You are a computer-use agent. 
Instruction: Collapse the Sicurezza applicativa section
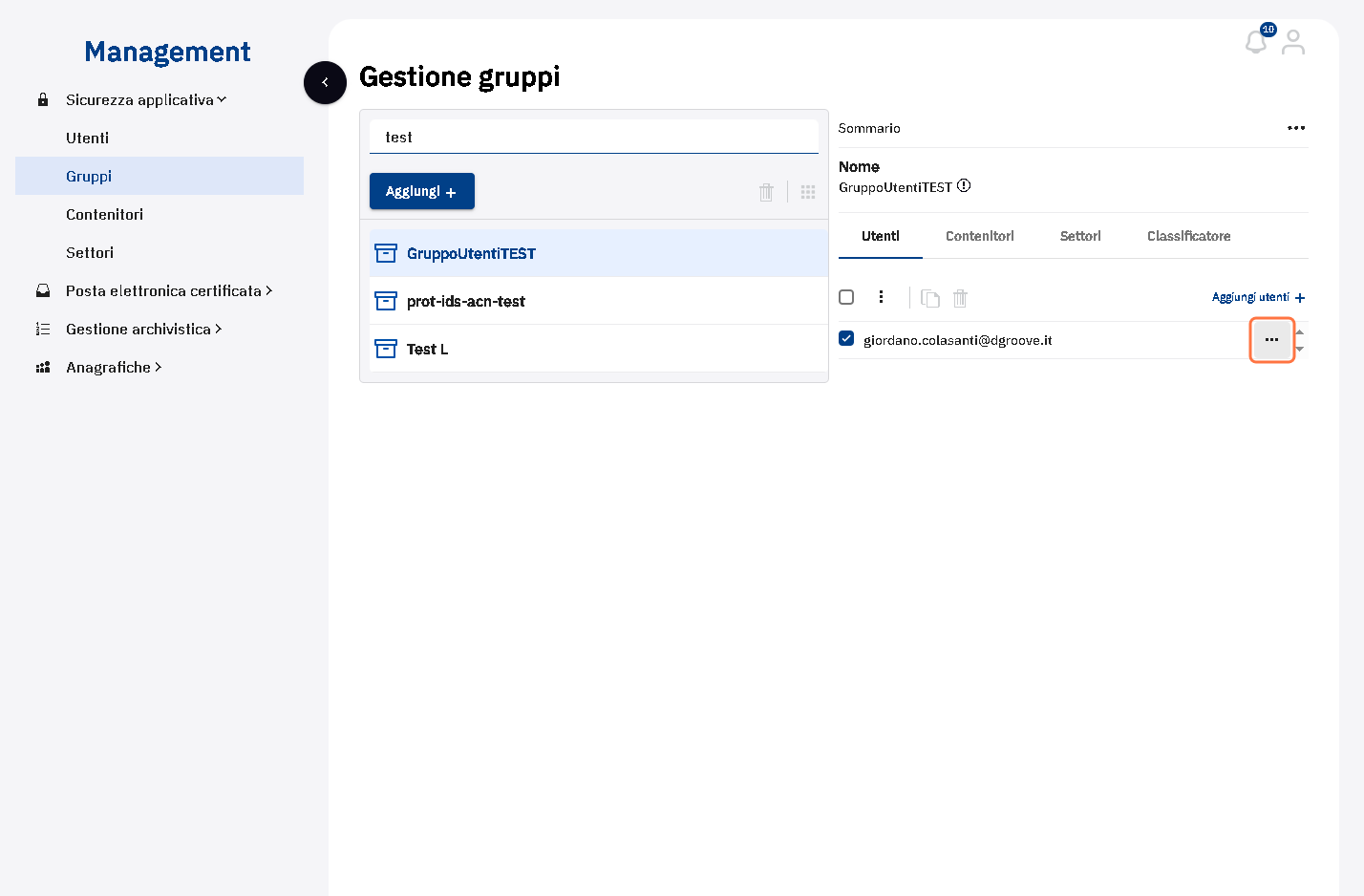(x=145, y=99)
